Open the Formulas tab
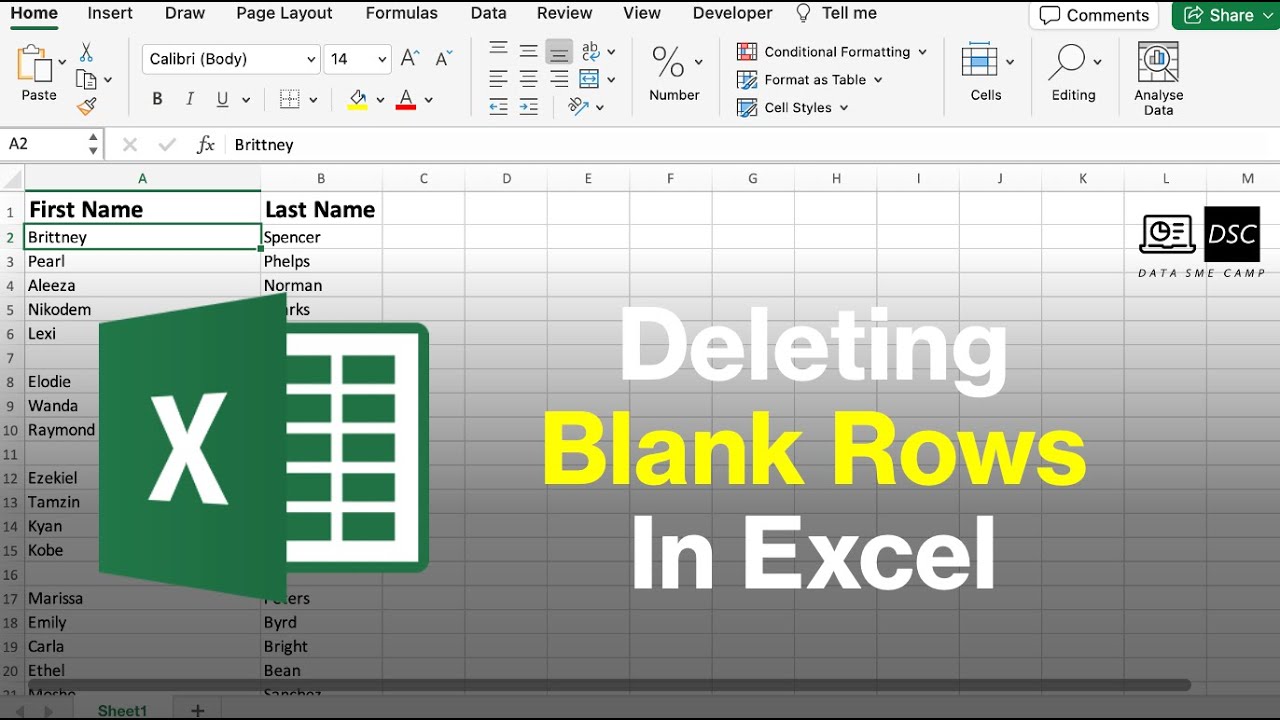 point(402,13)
